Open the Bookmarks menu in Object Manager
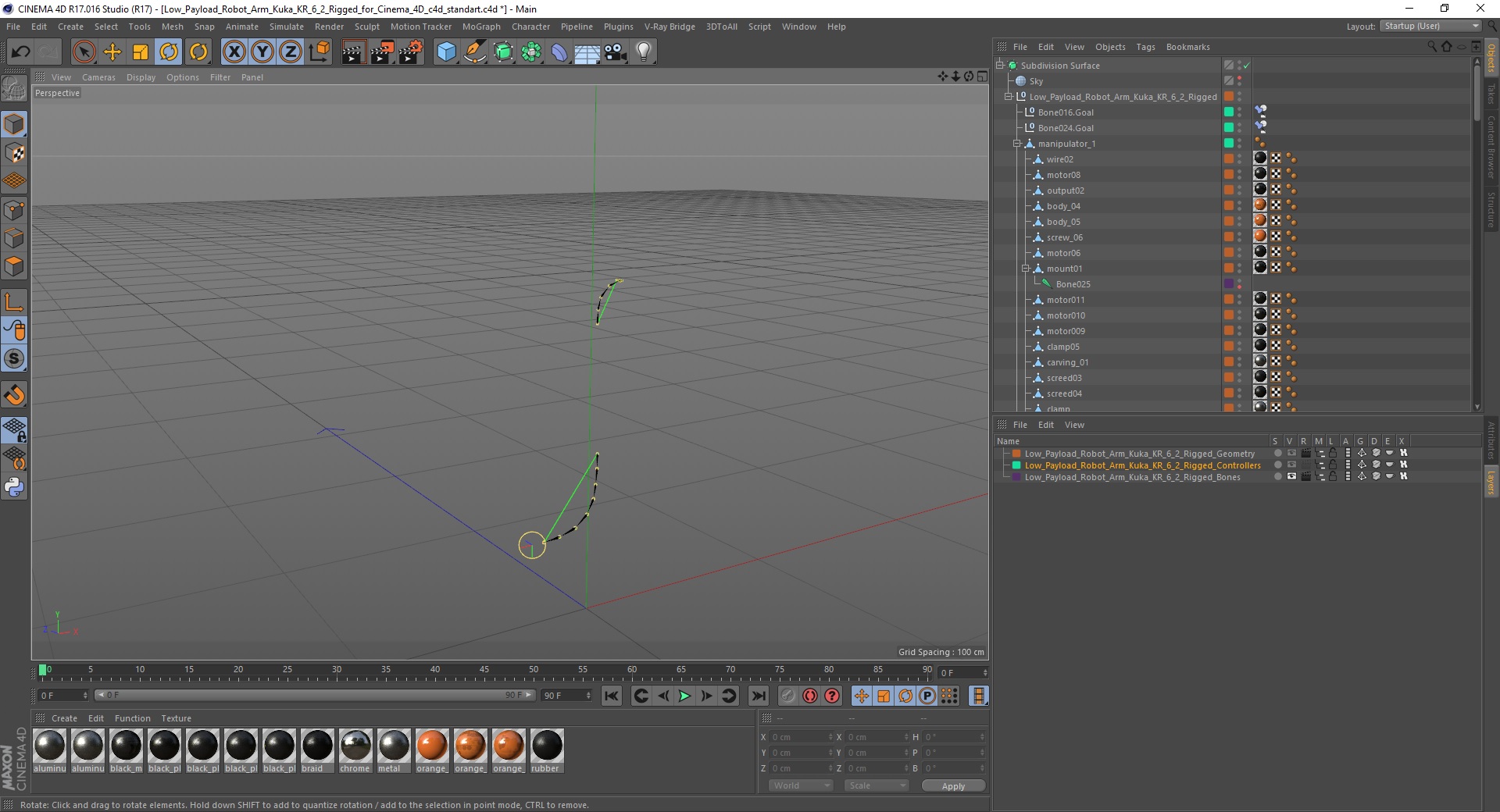1500x812 pixels. pos(1187,47)
